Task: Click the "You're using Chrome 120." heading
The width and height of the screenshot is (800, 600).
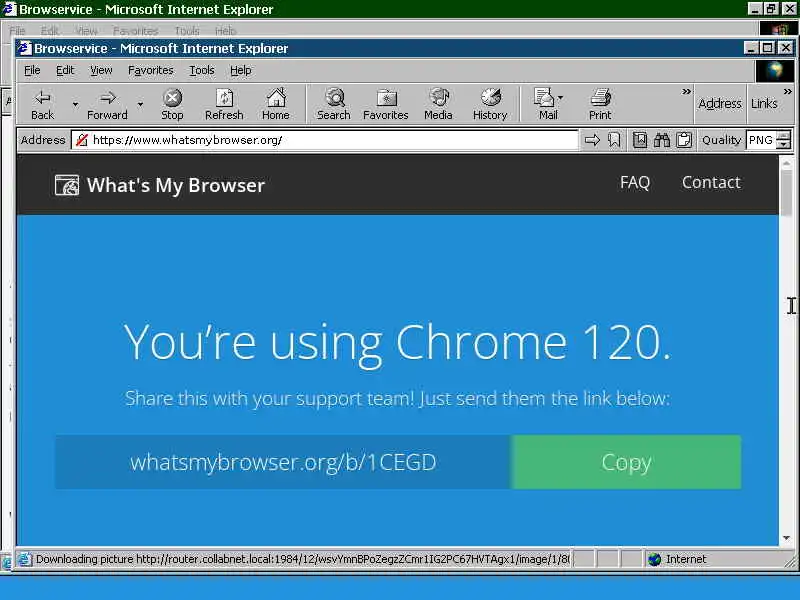Action: 397,342
